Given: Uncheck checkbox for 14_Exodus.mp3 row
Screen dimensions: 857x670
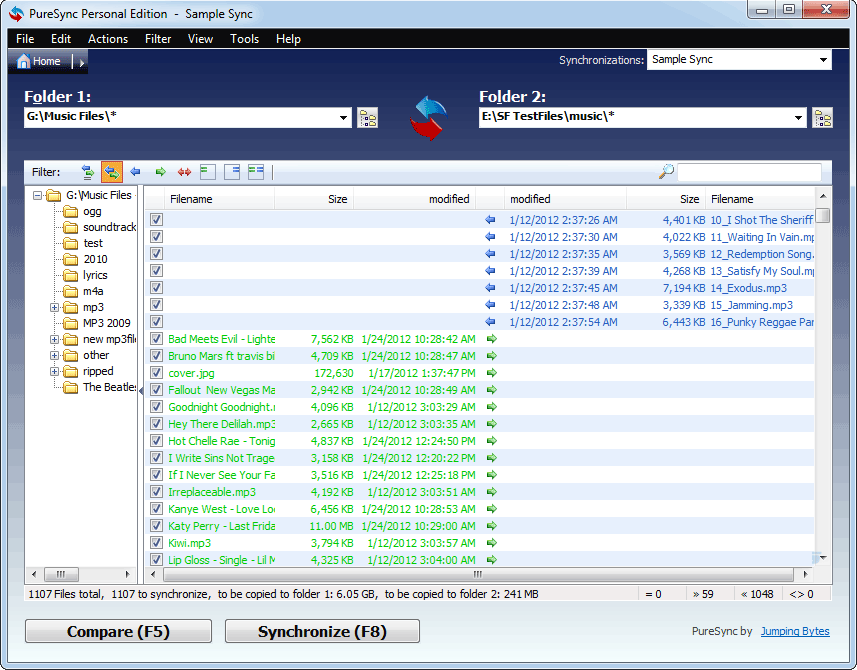Looking at the screenshot, I should 156,288.
